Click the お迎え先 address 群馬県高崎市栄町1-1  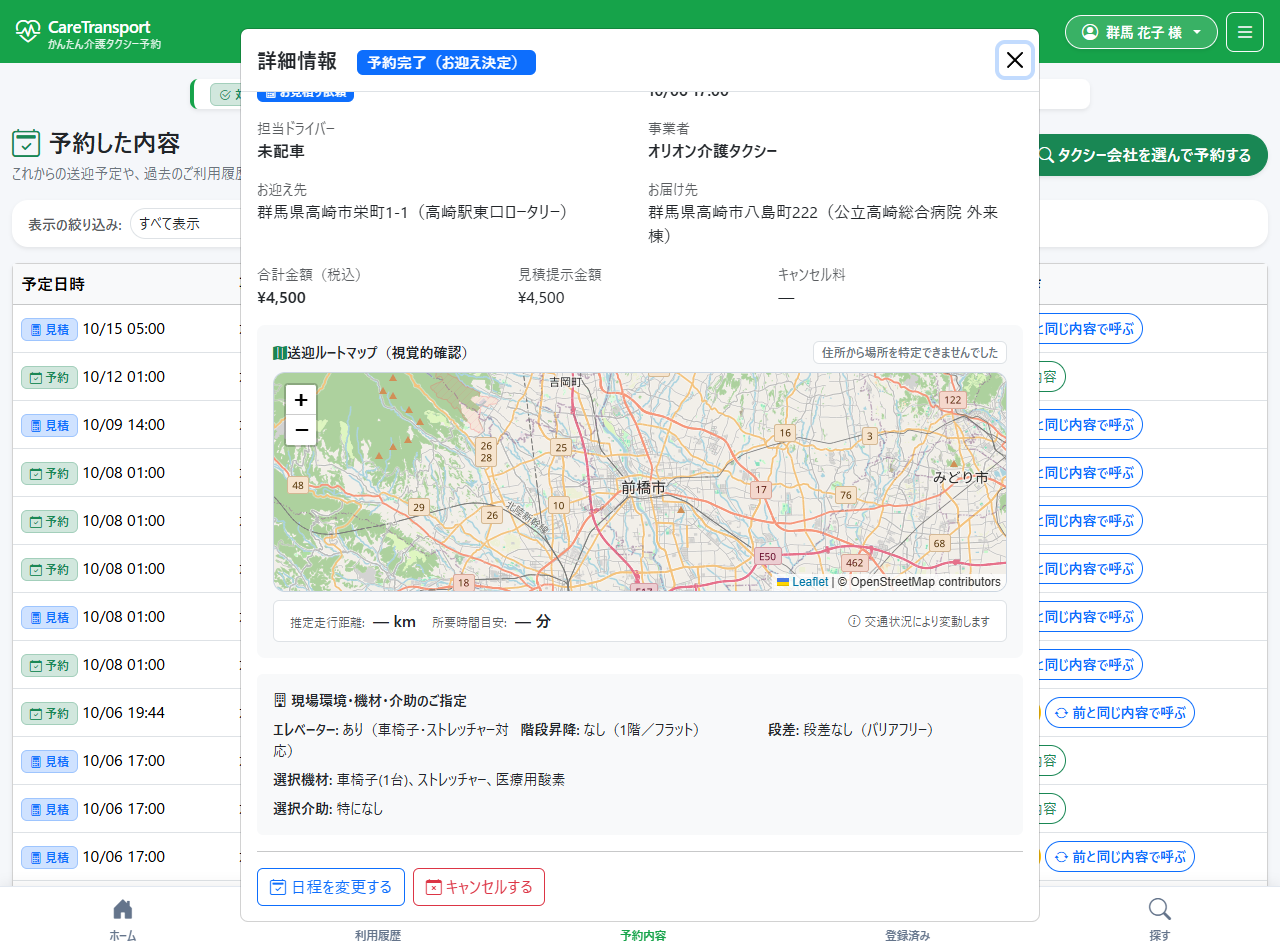[x=413, y=212]
